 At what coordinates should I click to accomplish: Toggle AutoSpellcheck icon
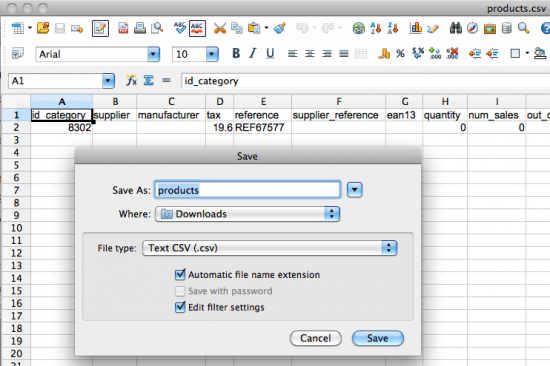(x=197, y=28)
